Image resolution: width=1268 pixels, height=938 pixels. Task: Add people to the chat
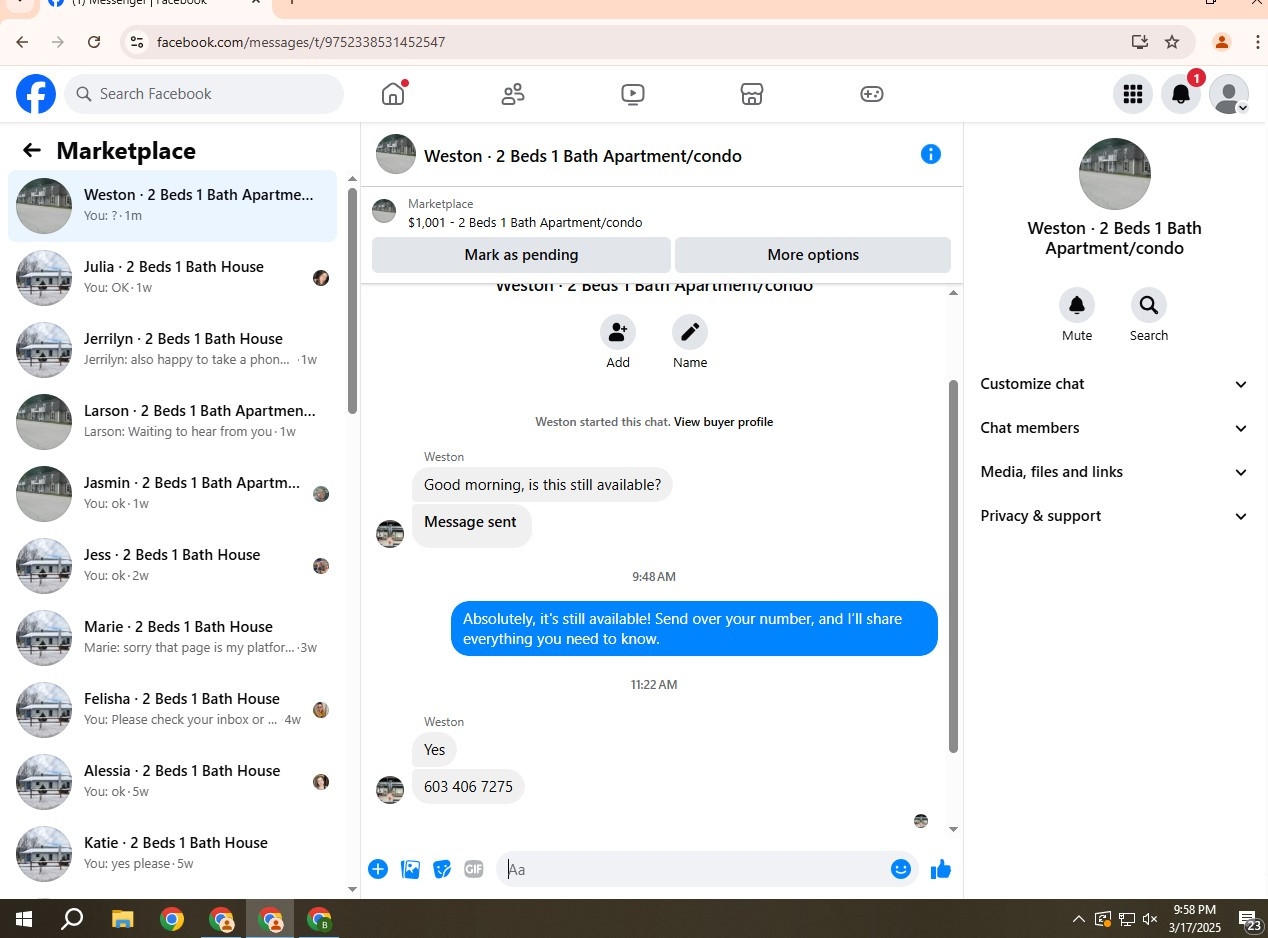[x=618, y=332]
